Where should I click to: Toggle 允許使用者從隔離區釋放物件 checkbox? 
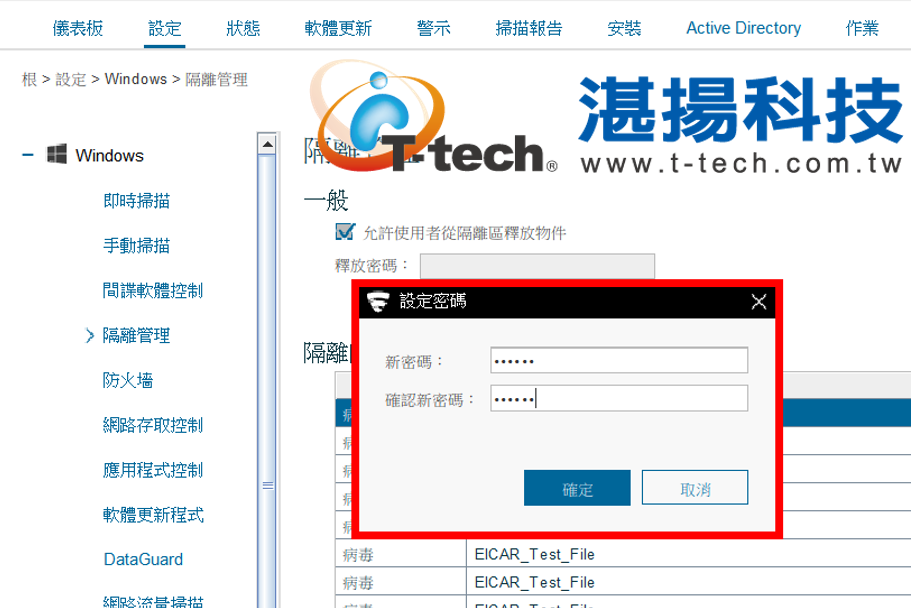tap(345, 232)
